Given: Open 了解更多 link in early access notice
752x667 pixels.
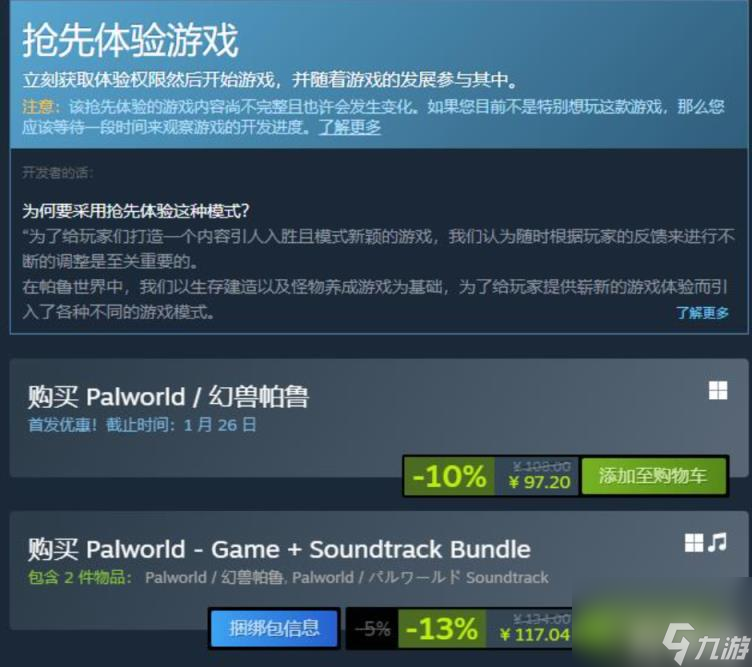Looking at the screenshot, I should pyautogui.click(x=350, y=127).
